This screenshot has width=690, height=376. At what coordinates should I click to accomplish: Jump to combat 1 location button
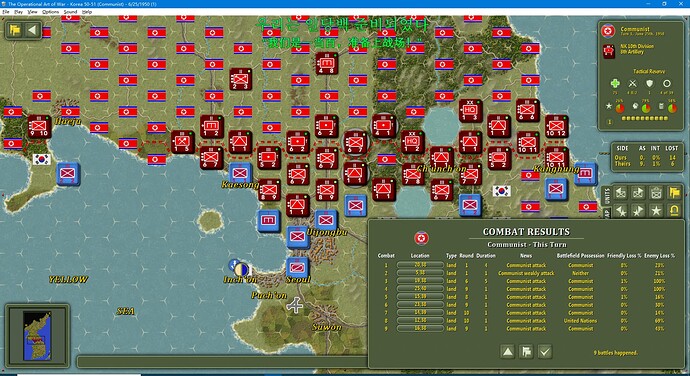tap(420, 265)
